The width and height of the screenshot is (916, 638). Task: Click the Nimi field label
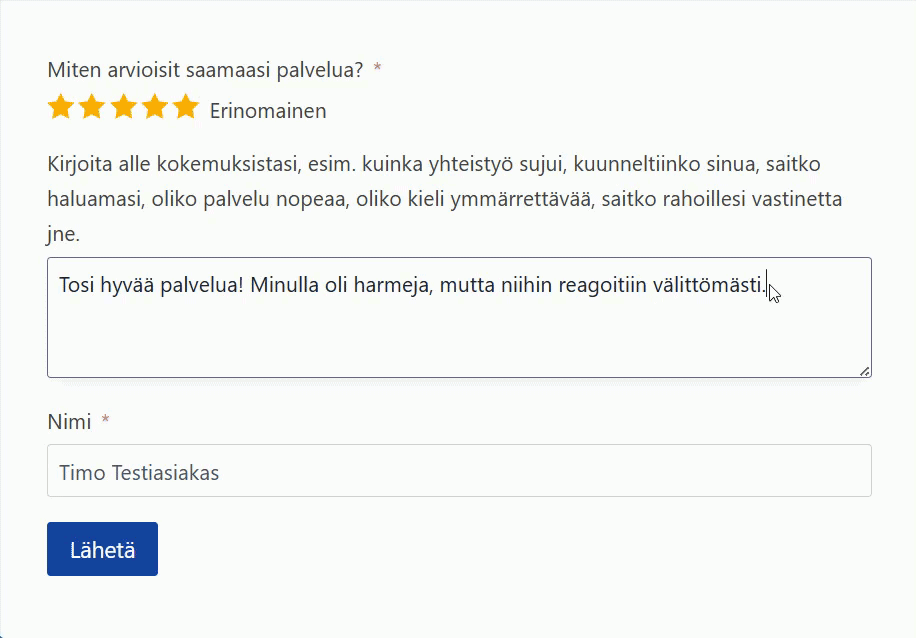tap(69, 422)
